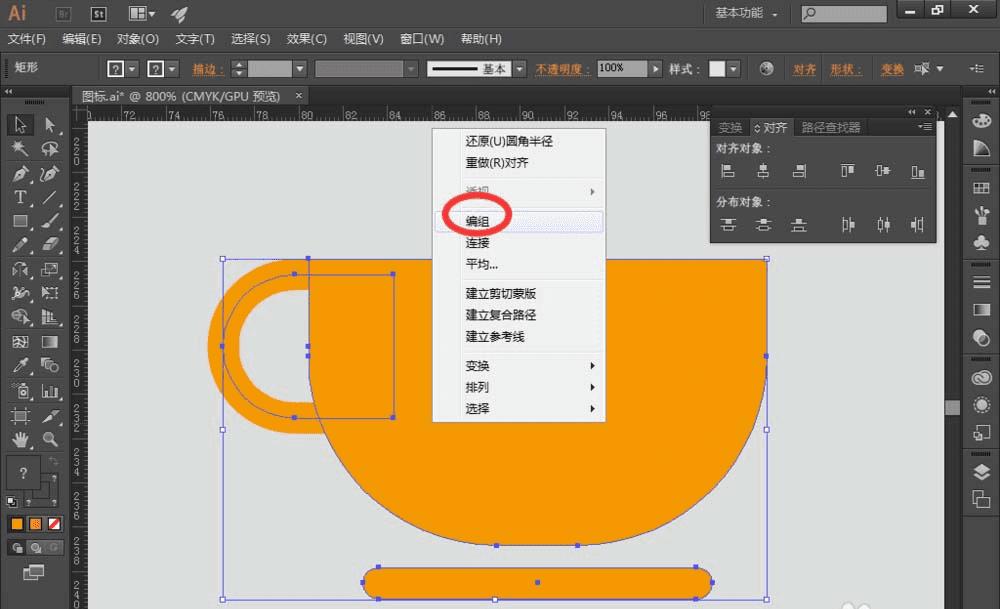Screen dimensions: 1000x609
Task: Select the Magic Wand tool
Action: tap(20, 149)
